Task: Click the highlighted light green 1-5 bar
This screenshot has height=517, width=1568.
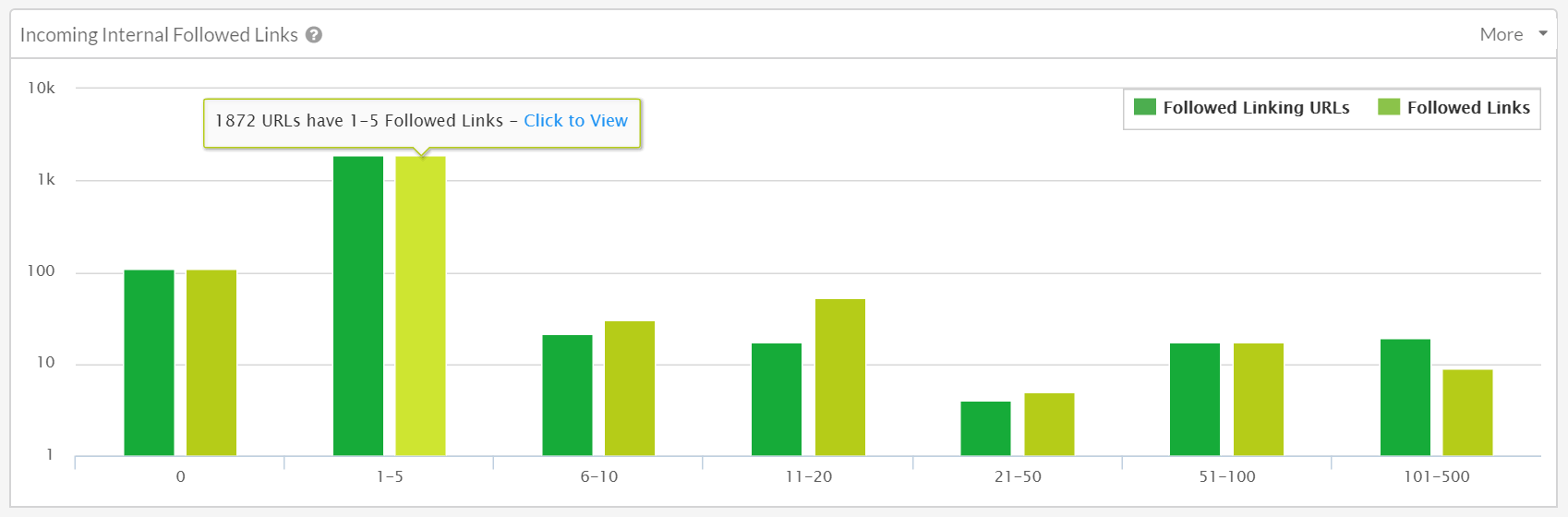Action: (420, 306)
